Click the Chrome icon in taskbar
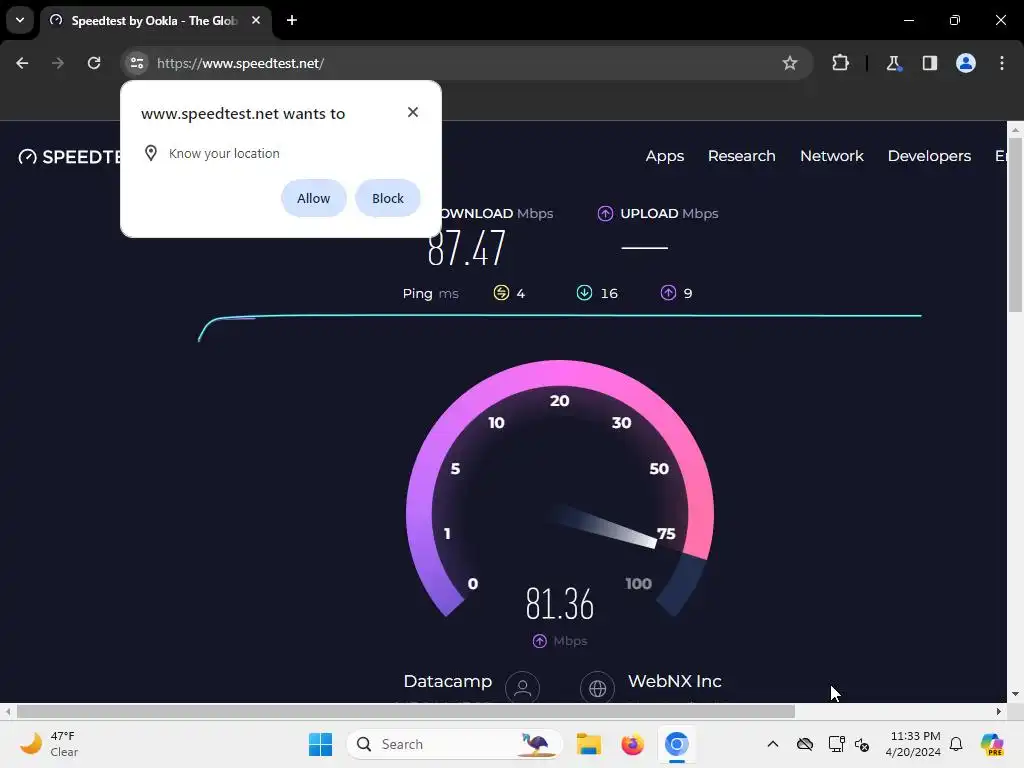 click(677, 744)
